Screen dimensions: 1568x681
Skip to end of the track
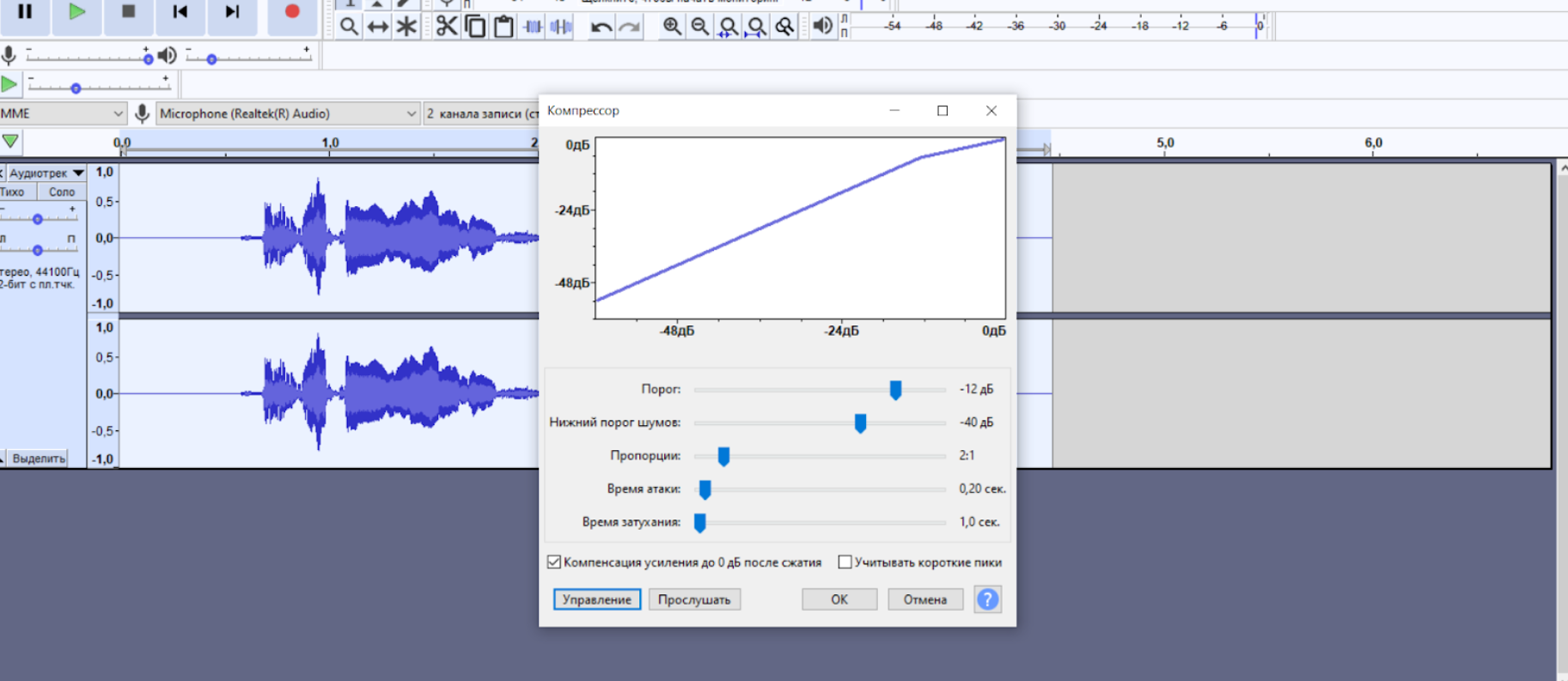(232, 12)
